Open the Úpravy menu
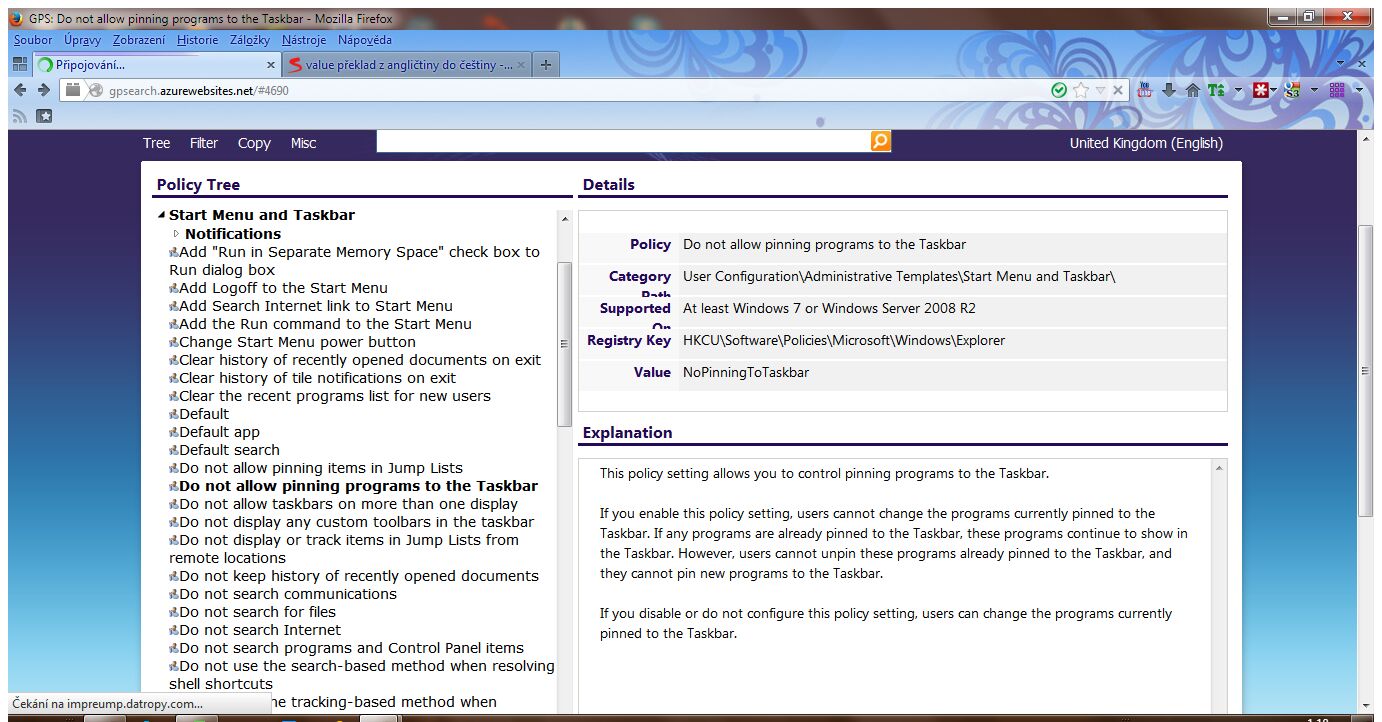Screen dimensions: 1382x722 tap(82, 40)
